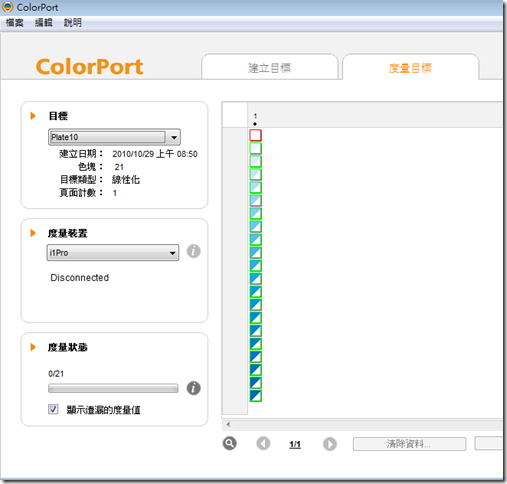Screen dimensions: 507x484
Task: Click the ColorPort logo text
Action: click(x=89, y=67)
